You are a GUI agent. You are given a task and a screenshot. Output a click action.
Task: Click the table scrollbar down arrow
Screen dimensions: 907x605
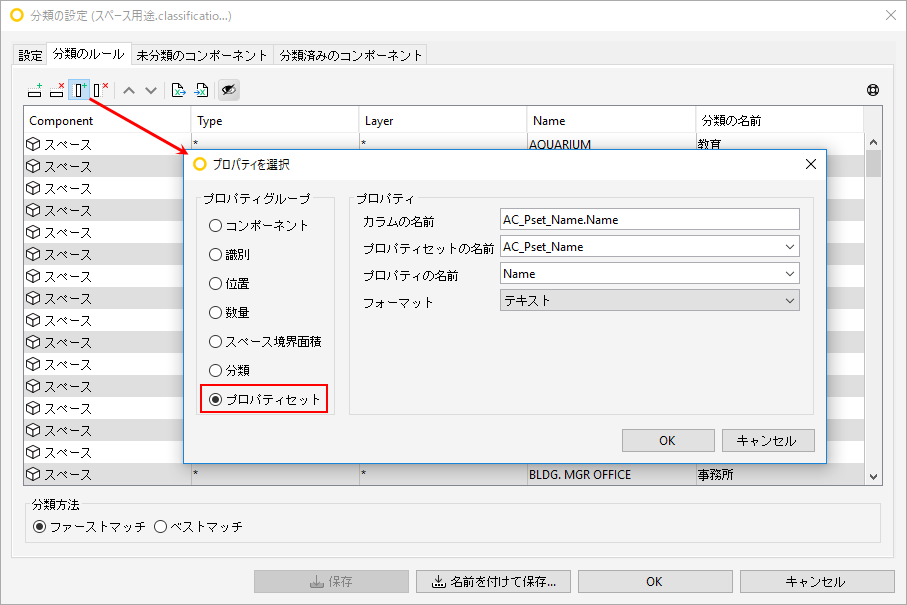[x=873, y=477]
